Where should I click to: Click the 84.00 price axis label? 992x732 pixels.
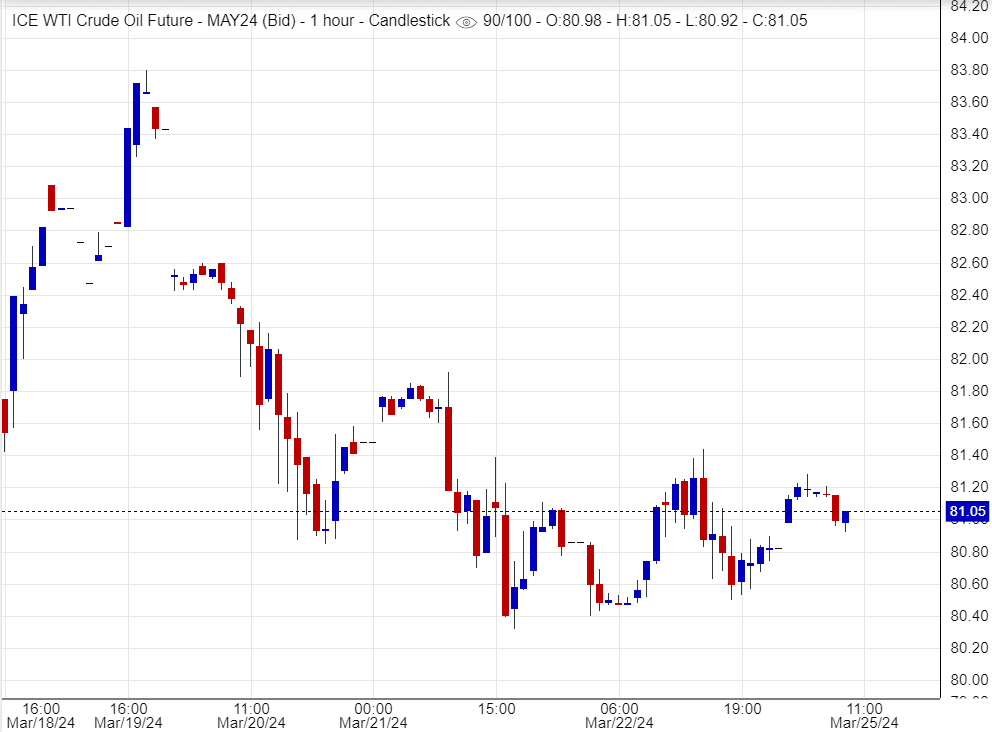pos(966,38)
